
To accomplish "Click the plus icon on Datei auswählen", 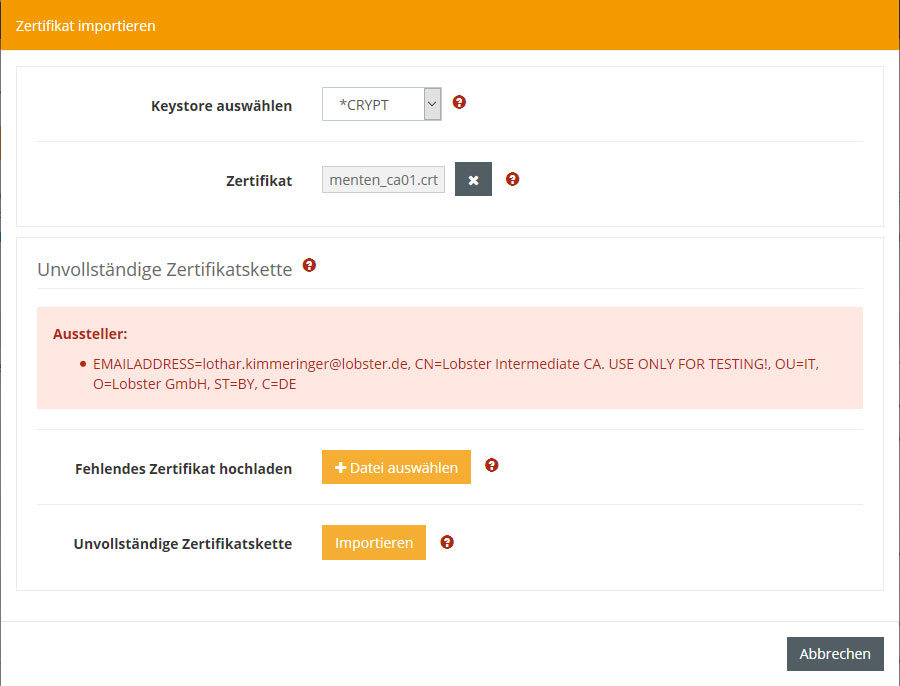I will click(x=340, y=467).
